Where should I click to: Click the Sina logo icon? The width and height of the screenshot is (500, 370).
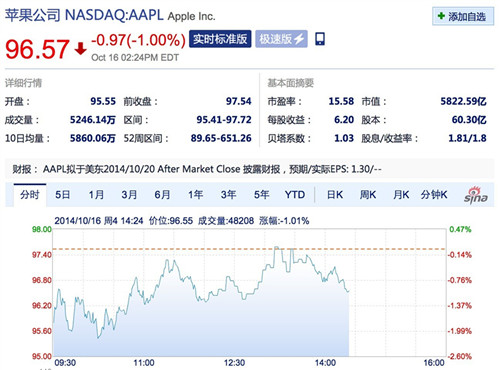tap(476, 195)
